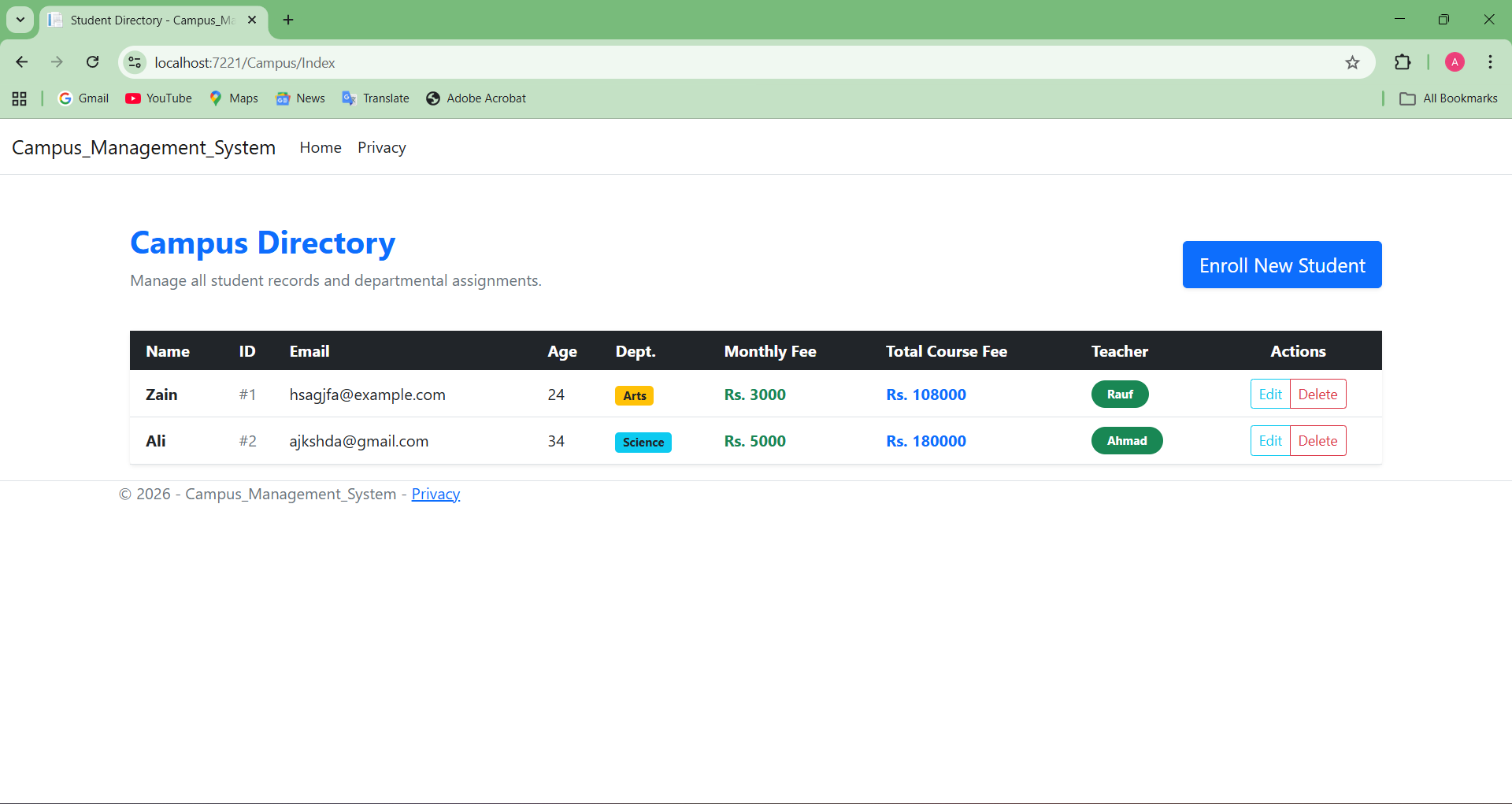Click the Campus Directory heading

[263, 243]
